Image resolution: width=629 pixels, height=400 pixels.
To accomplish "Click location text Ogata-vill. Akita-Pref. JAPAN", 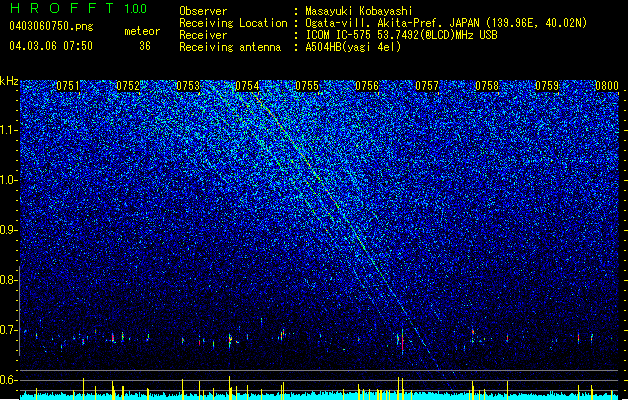I will click(392, 23).
